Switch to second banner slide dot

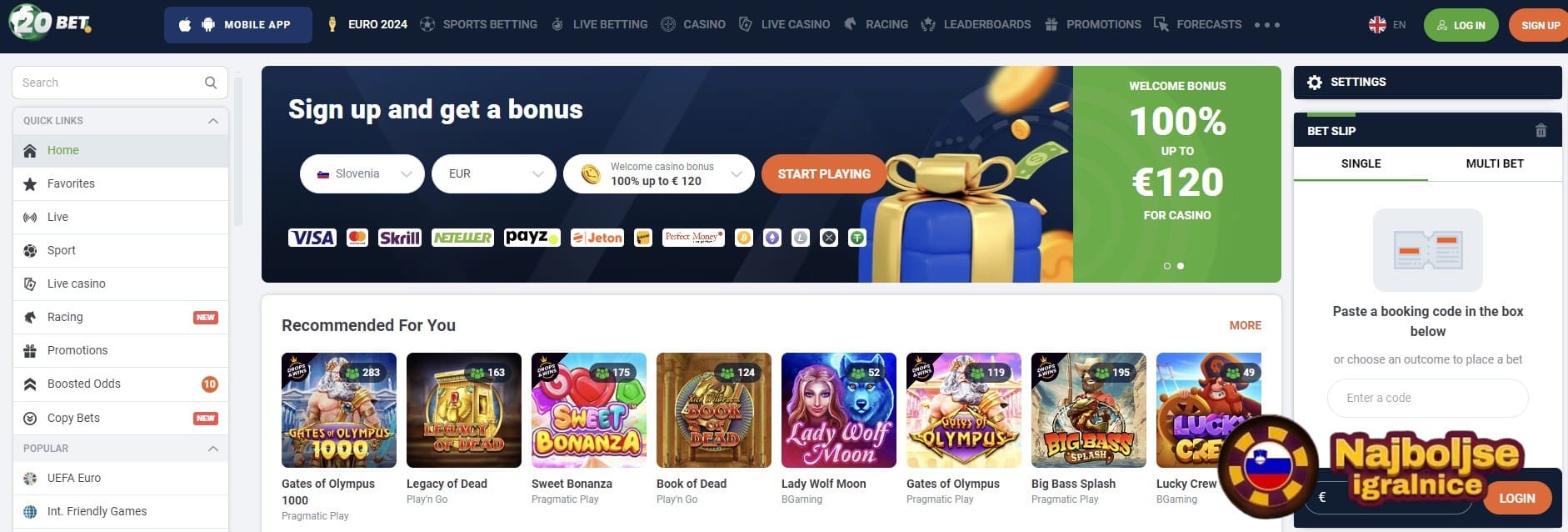coord(1181,266)
